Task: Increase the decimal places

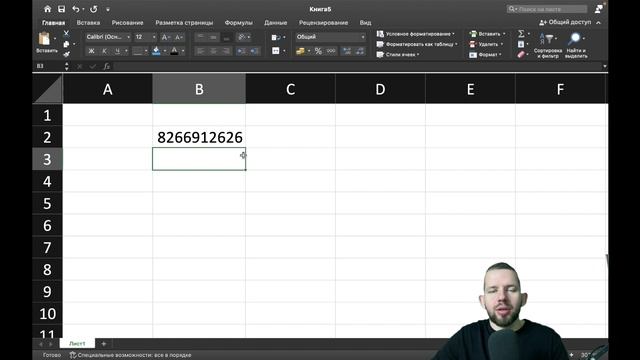Action: point(347,51)
